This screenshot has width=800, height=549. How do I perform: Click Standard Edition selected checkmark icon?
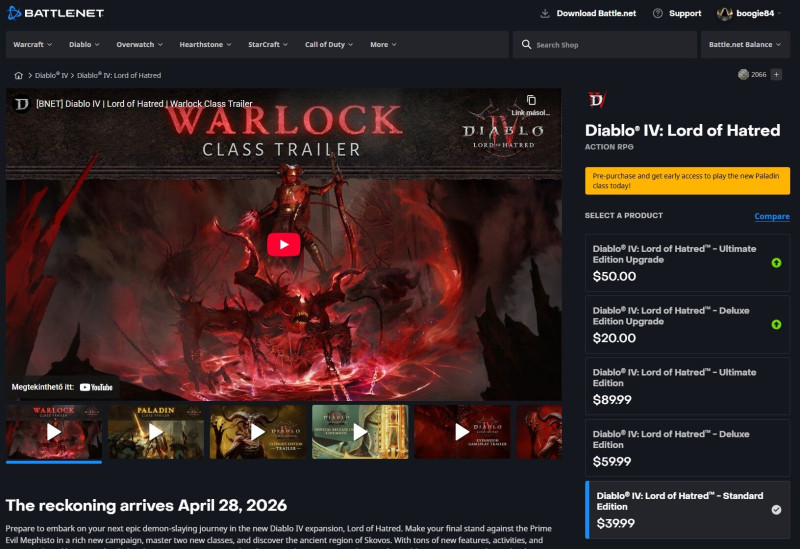click(776, 510)
